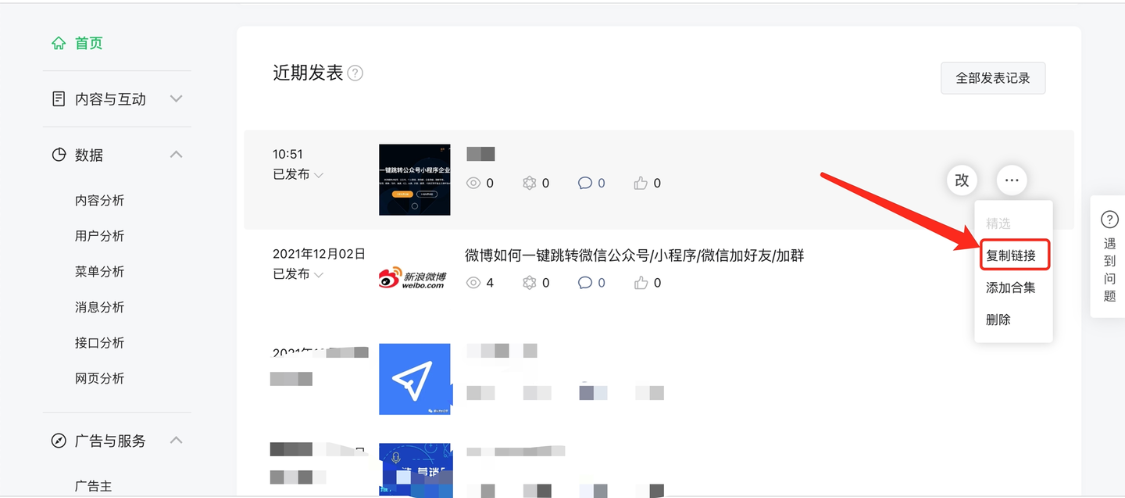
Task: Open the blue paper-plane thumbnail
Action: tap(415, 379)
